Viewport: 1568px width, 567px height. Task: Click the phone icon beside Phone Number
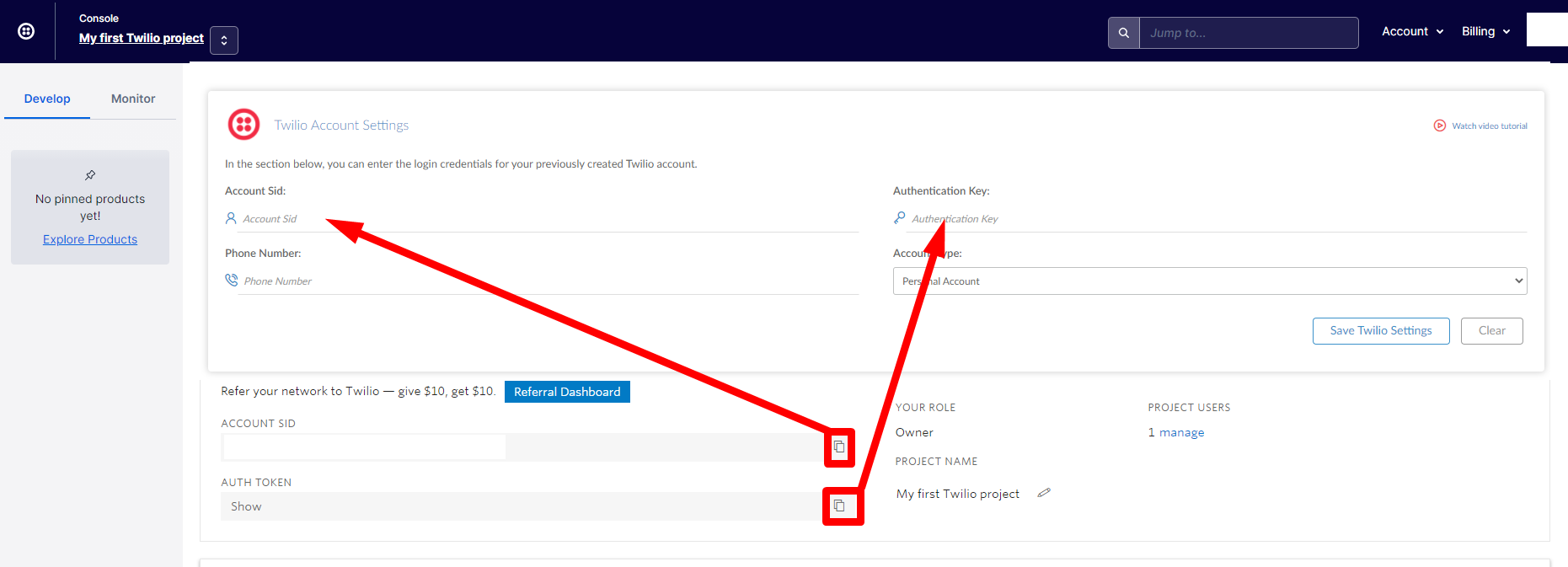(x=232, y=280)
